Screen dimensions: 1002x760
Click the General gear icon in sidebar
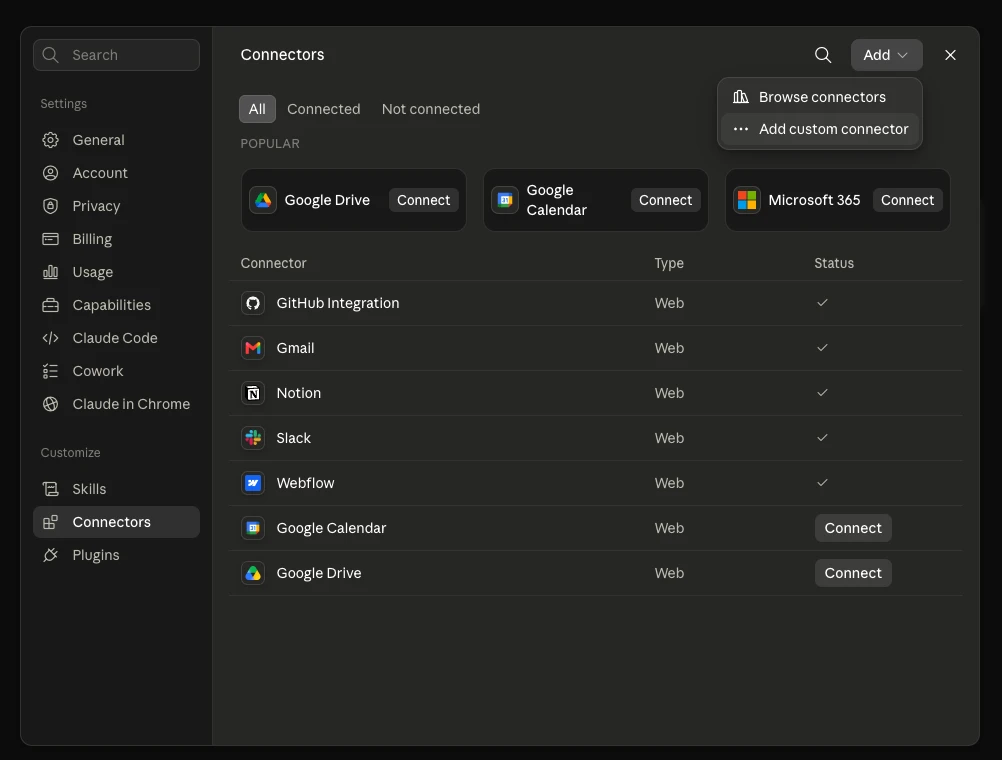pos(50,140)
